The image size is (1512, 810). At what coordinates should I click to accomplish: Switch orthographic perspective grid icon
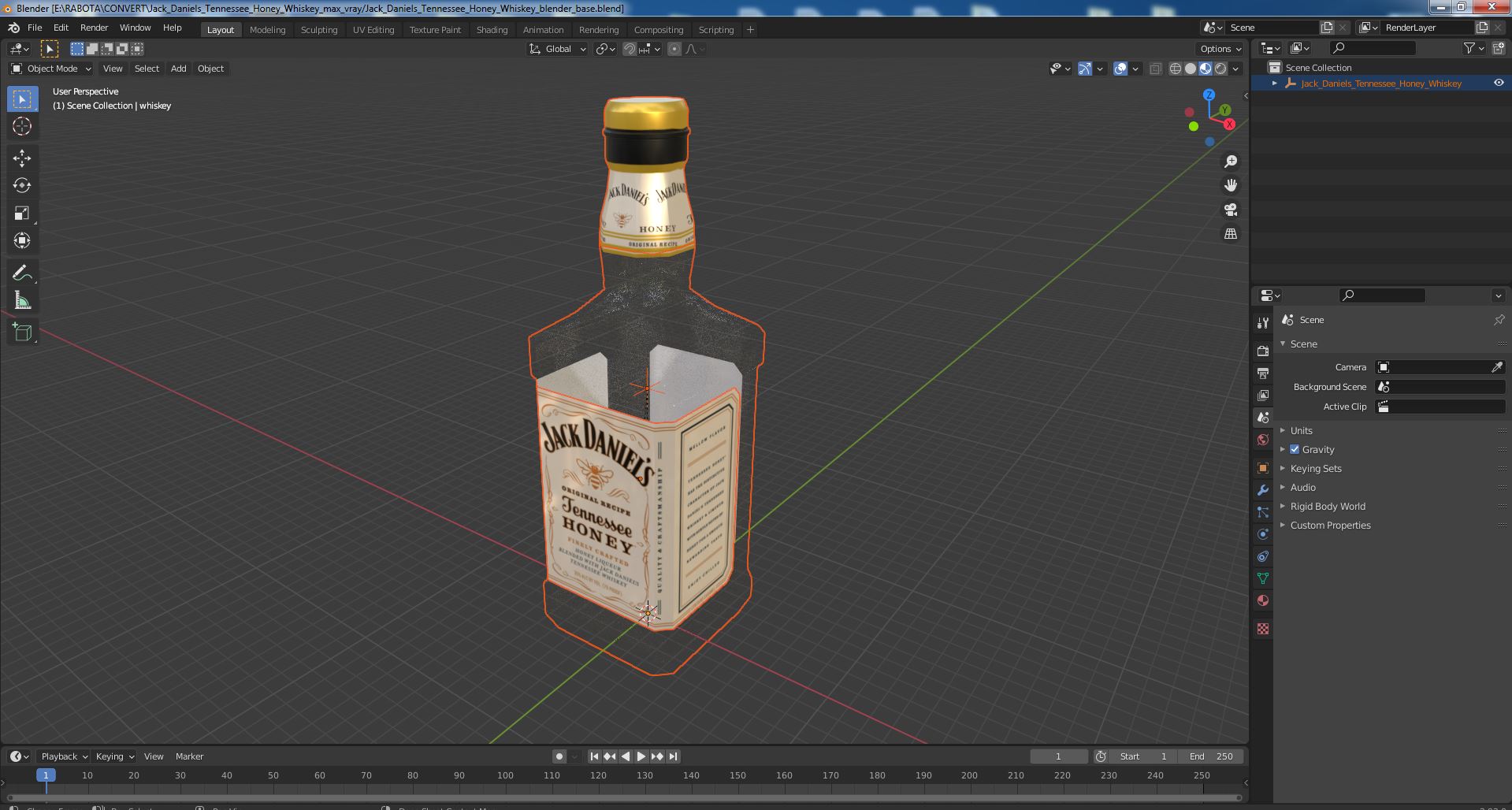[1230, 234]
